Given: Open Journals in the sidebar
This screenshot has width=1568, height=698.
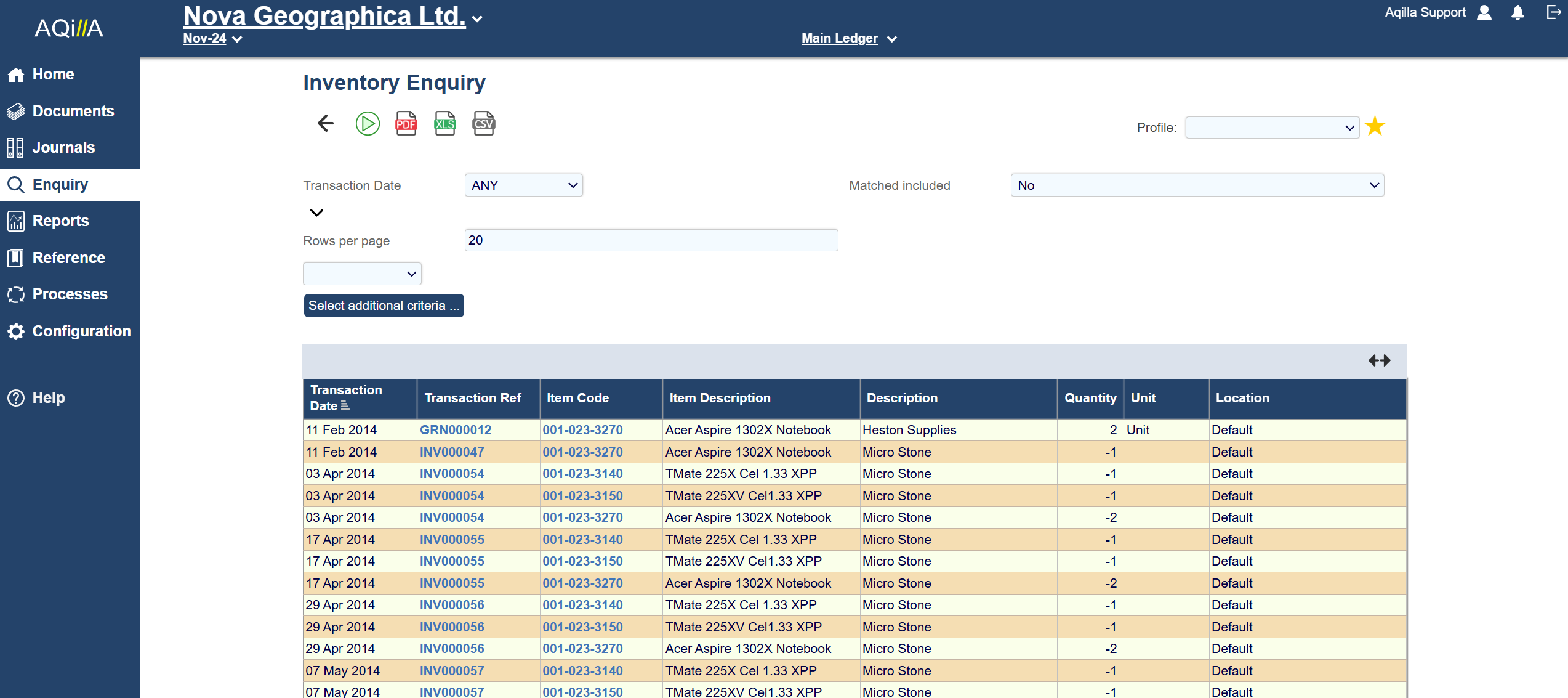Looking at the screenshot, I should (x=63, y=147).
